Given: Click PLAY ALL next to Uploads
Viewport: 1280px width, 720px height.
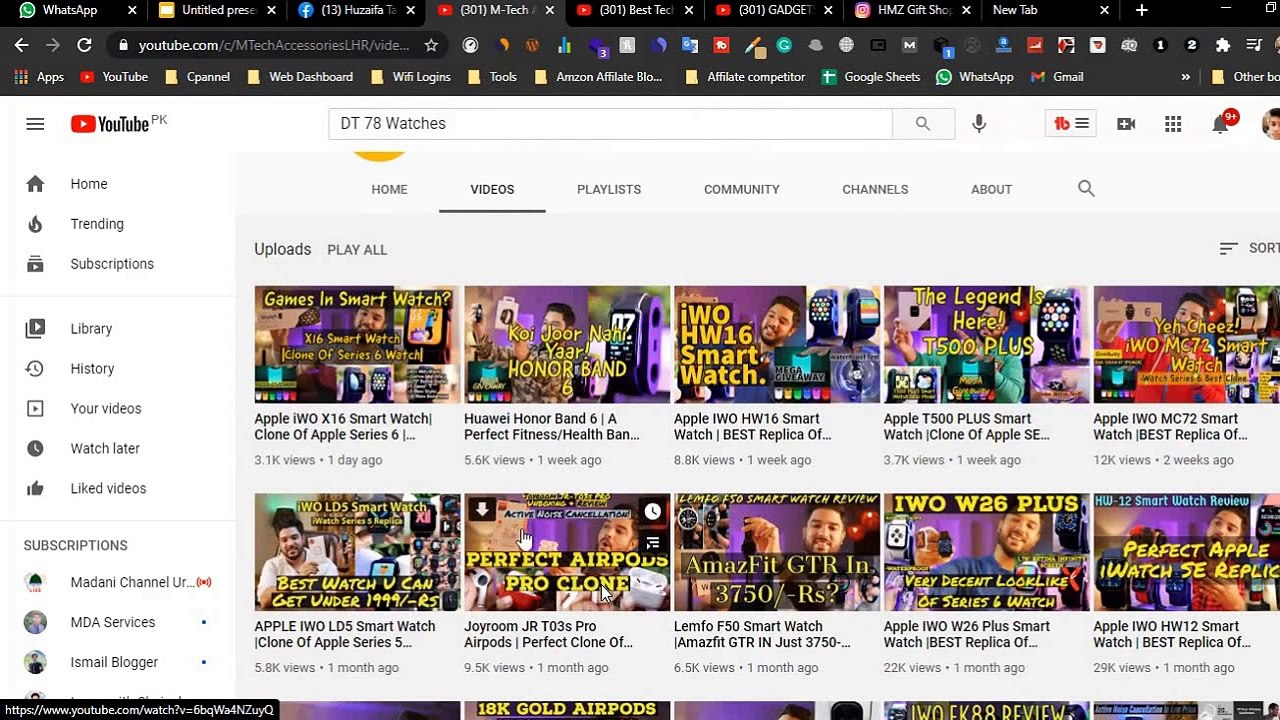Looking at the screenshot, I should click(x=357, y=250).
